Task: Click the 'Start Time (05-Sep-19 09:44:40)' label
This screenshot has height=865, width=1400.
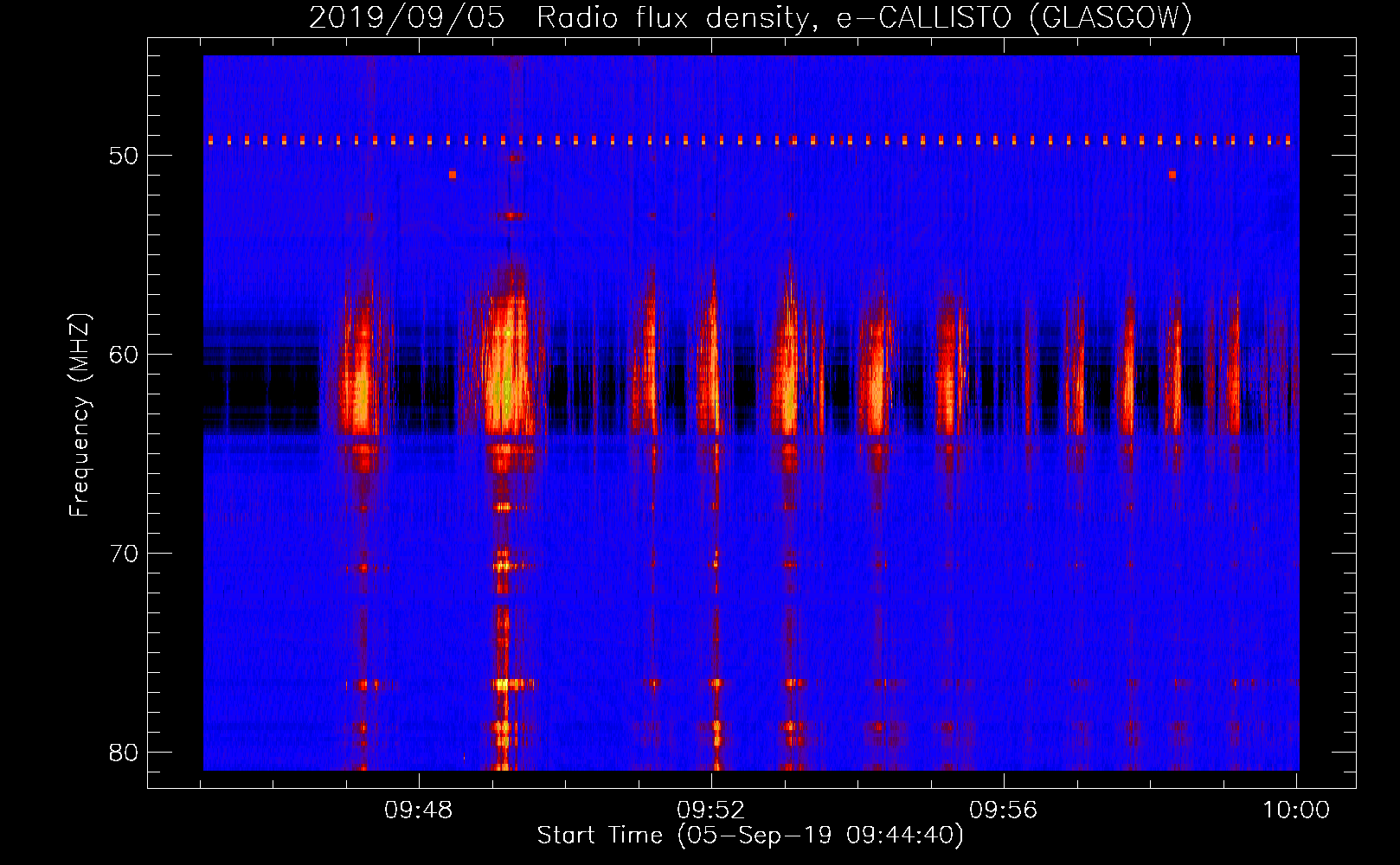Action: point(750,836)
